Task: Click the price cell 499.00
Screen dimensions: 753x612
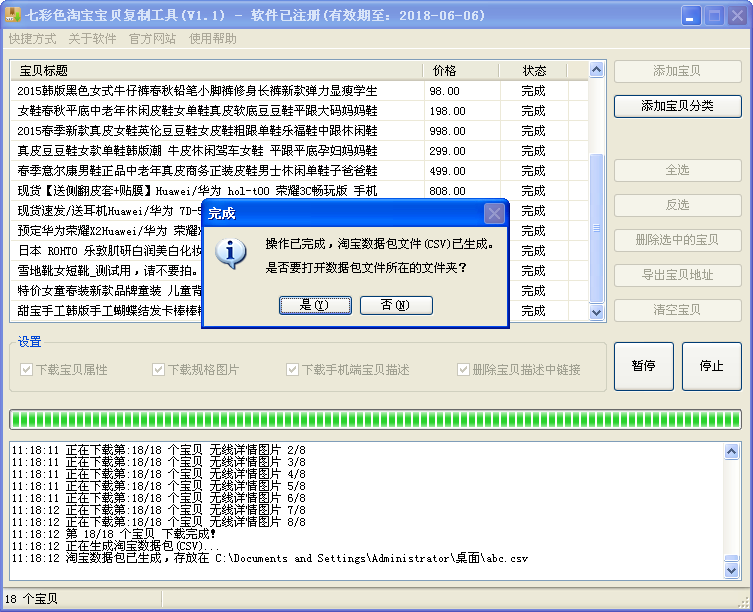Action: click(x=448, y=171)
